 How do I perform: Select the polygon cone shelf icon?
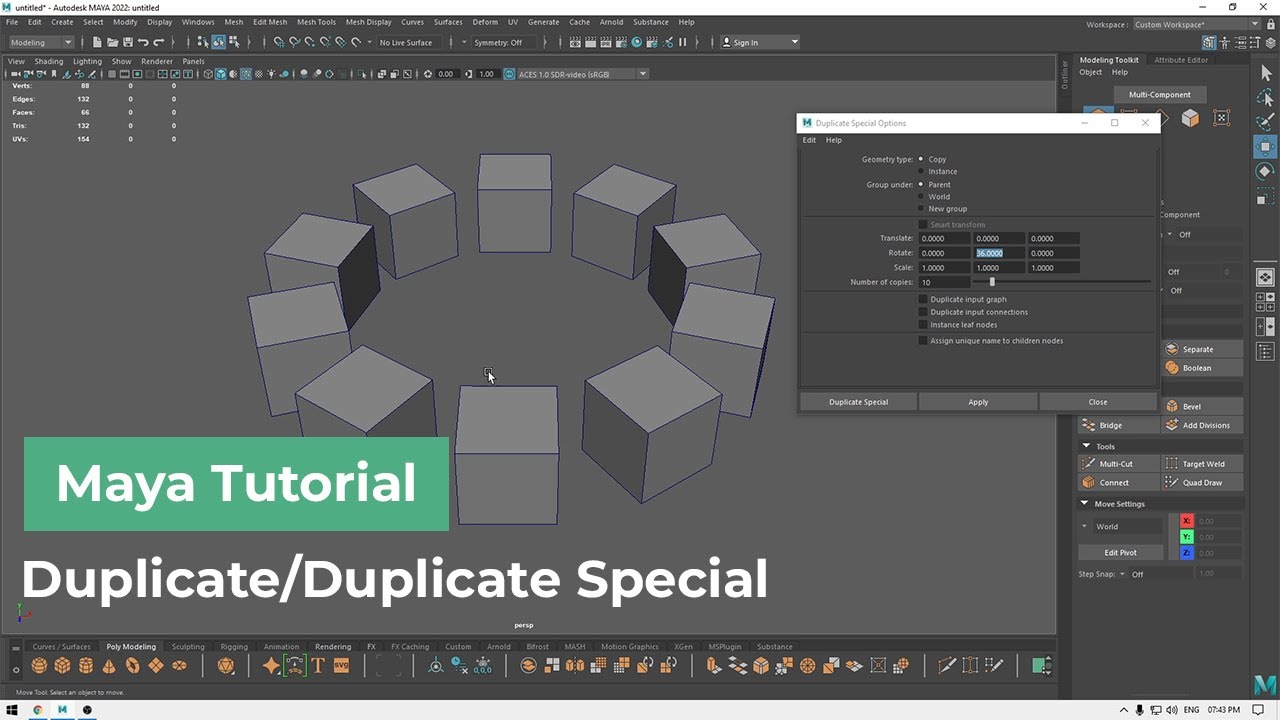(109, 665)
